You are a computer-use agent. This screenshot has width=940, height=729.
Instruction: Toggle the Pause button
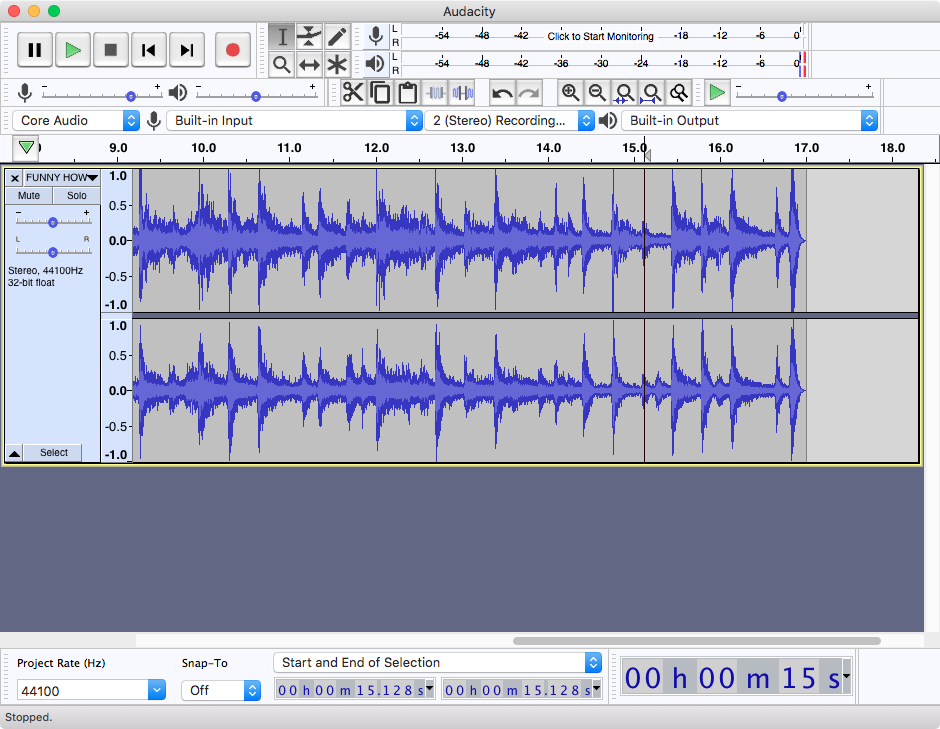point(35,50)
